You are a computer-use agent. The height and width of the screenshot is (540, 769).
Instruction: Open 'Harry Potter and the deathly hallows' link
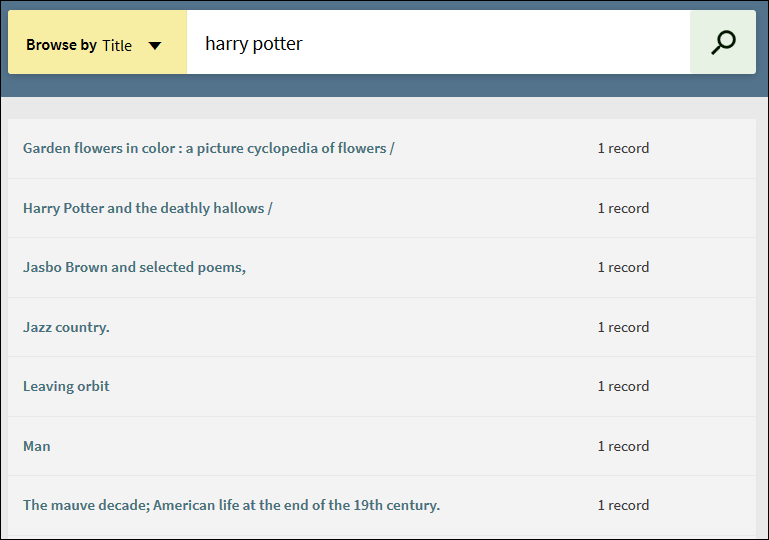147,208
